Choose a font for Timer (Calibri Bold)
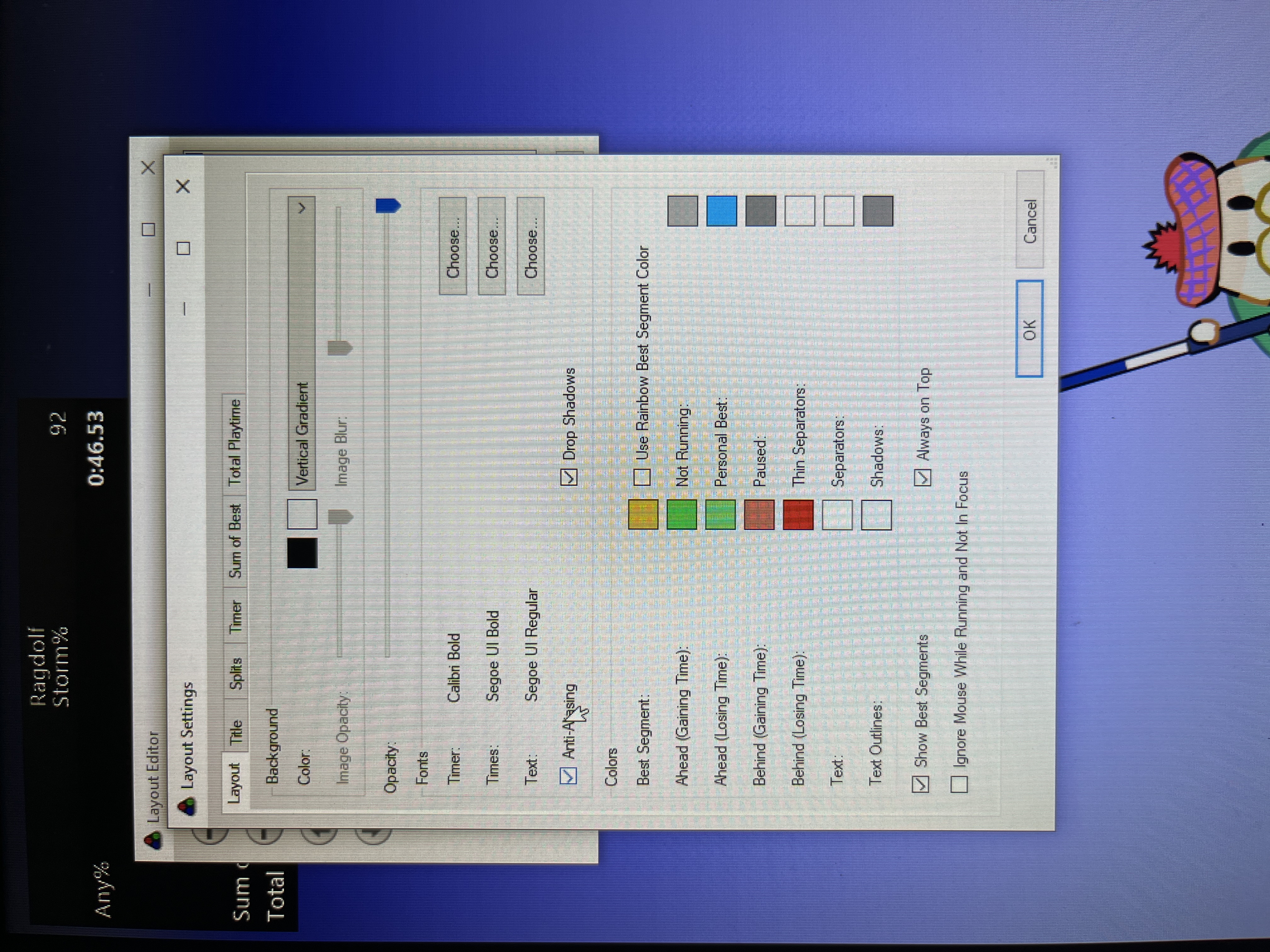 tap(453, 246)
